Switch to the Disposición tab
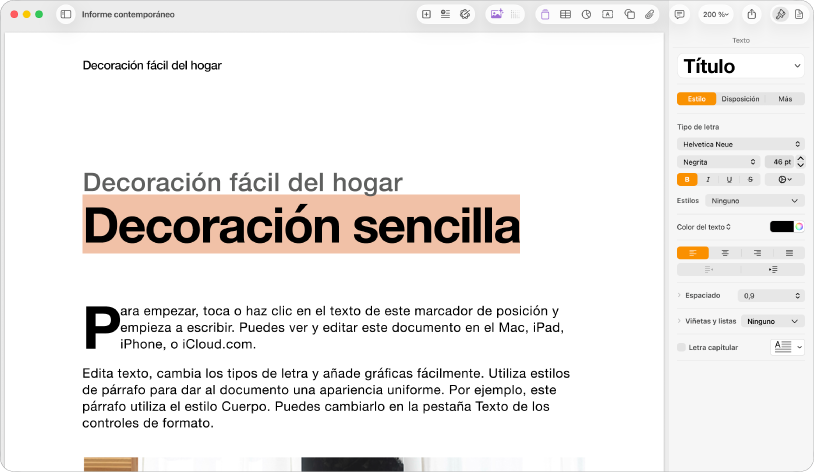 tap(740, 99)
